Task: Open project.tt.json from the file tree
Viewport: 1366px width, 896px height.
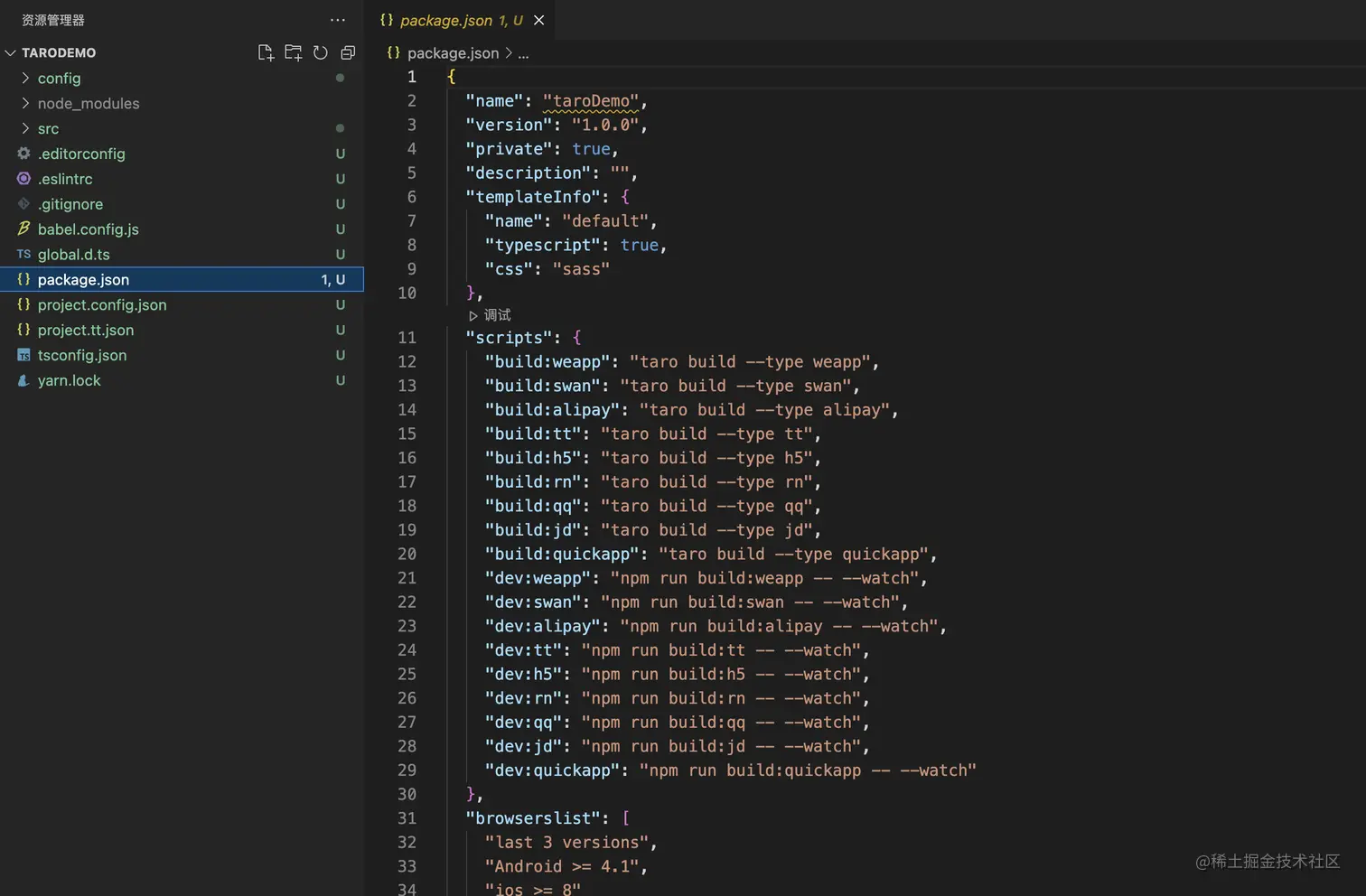Action: coord(182,330)
